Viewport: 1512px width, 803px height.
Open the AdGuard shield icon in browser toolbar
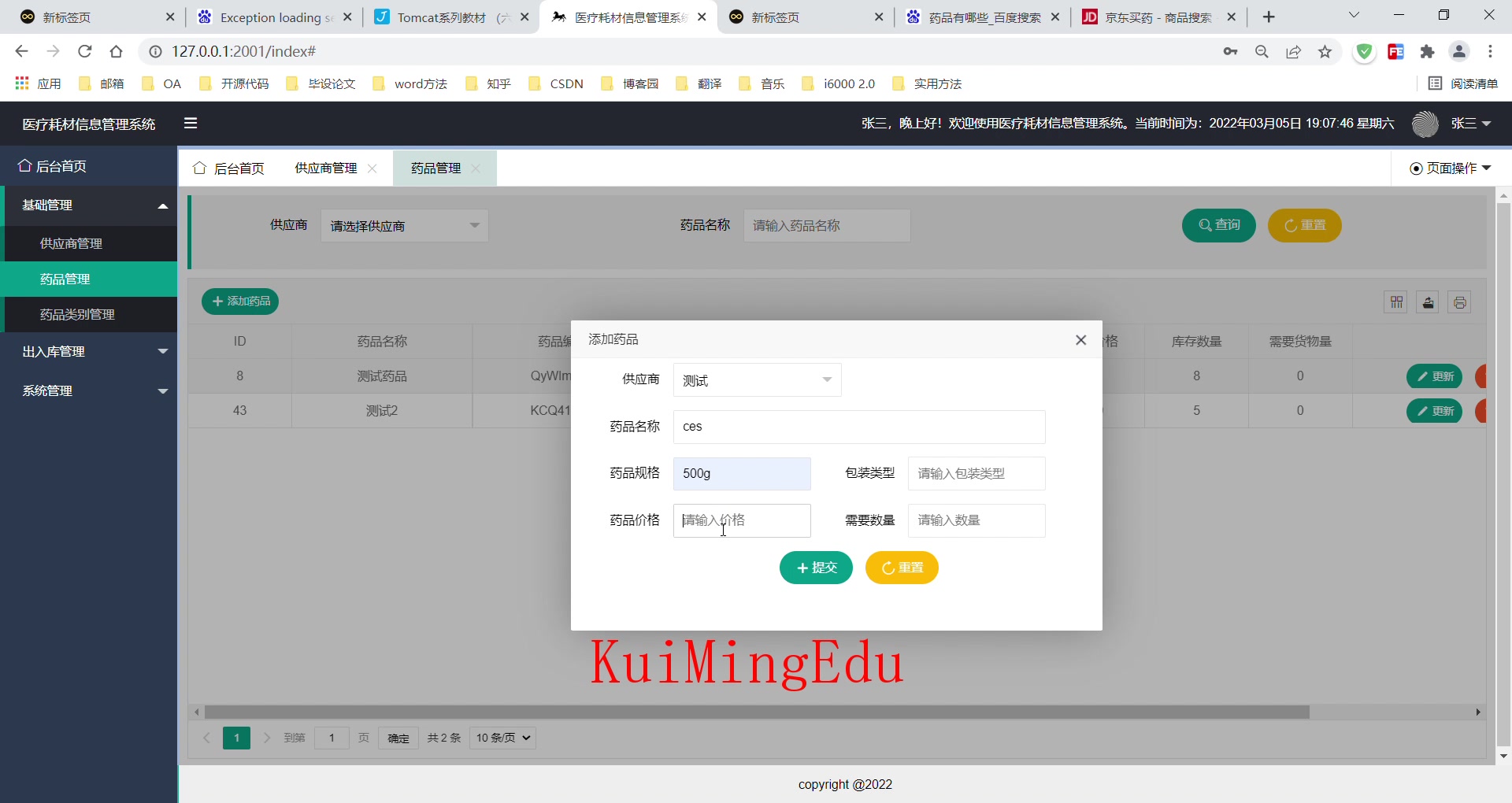point(1365,51)
